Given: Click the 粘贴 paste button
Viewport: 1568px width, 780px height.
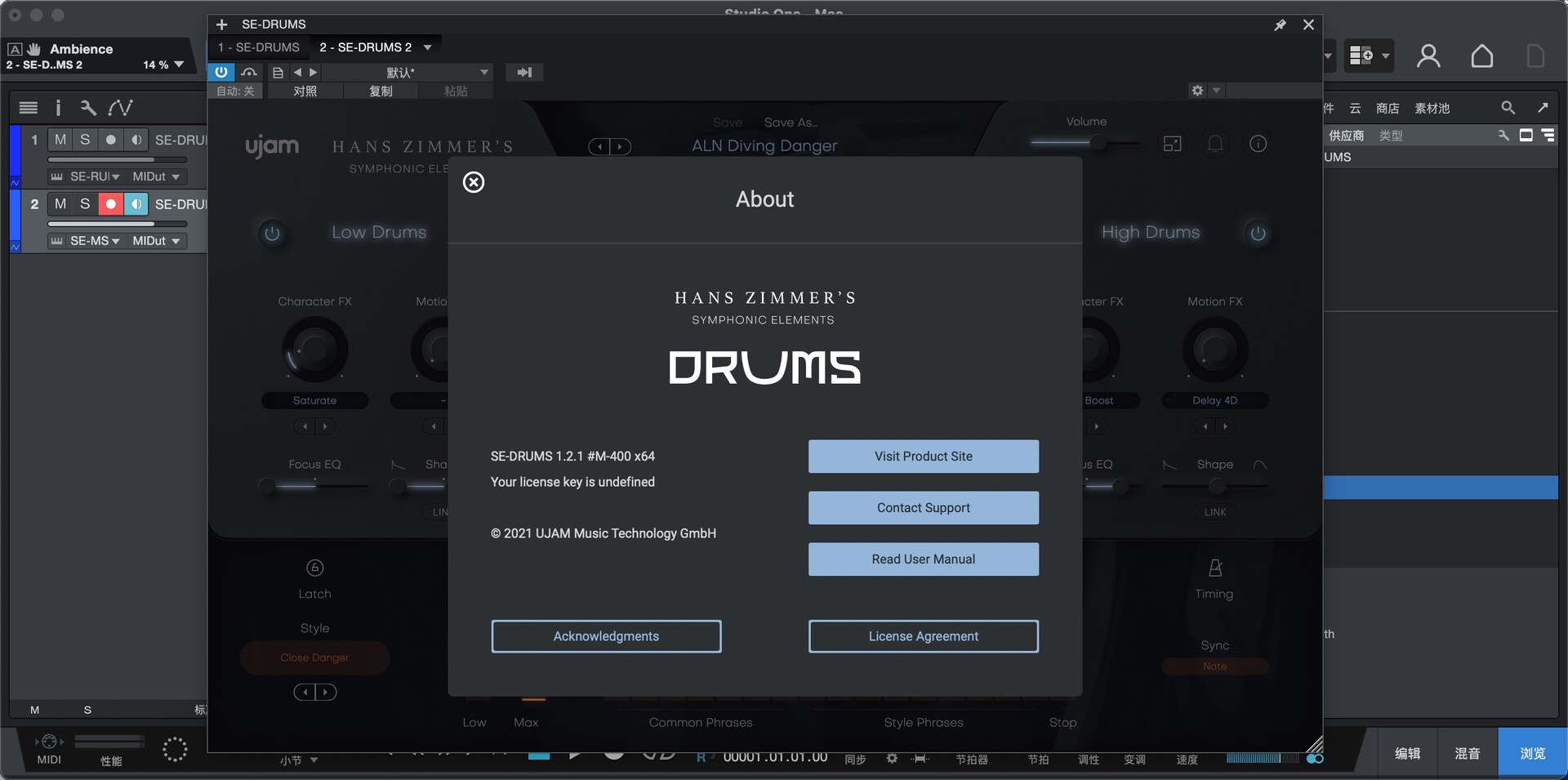Looking at the screenshot, I should click(x=456, y=91).
